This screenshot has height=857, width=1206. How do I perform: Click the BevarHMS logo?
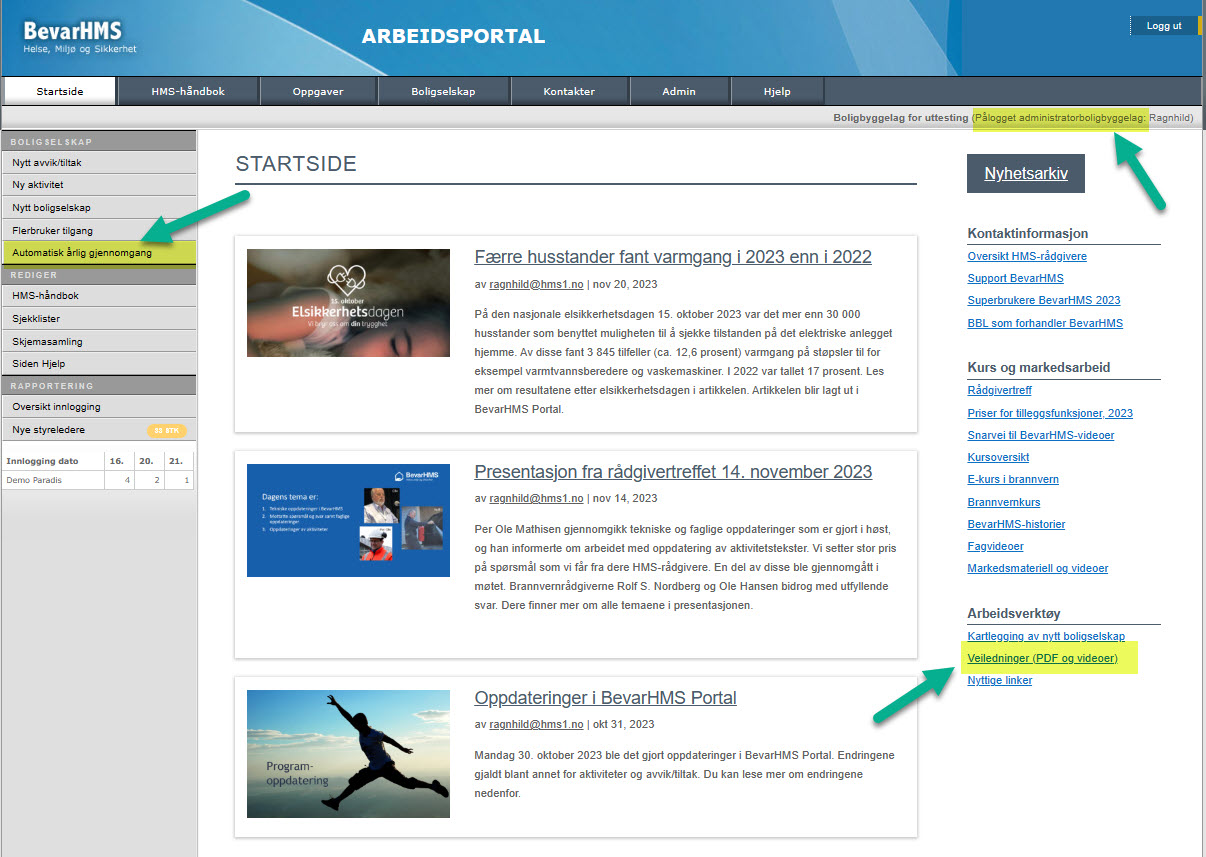pyautogui.click(x=80, y=37)
